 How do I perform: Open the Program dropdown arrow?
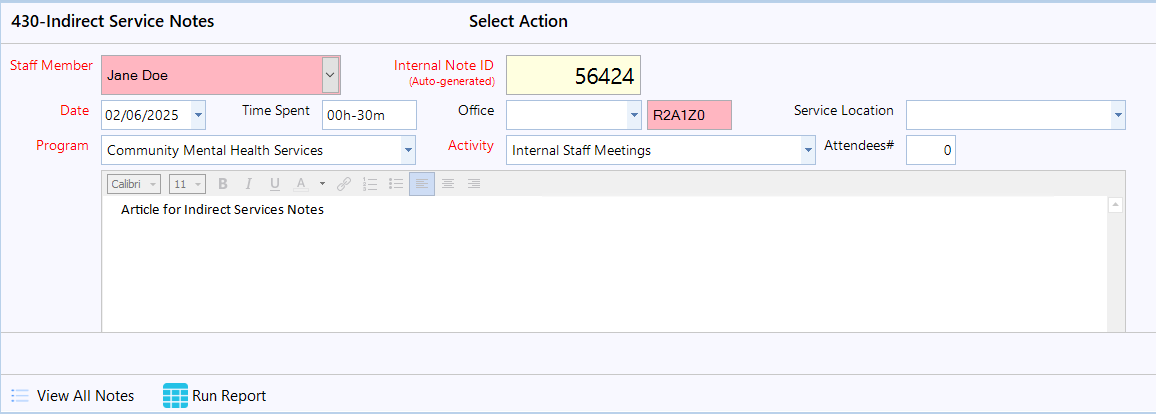pyautogui.click(x=408, y=150)
